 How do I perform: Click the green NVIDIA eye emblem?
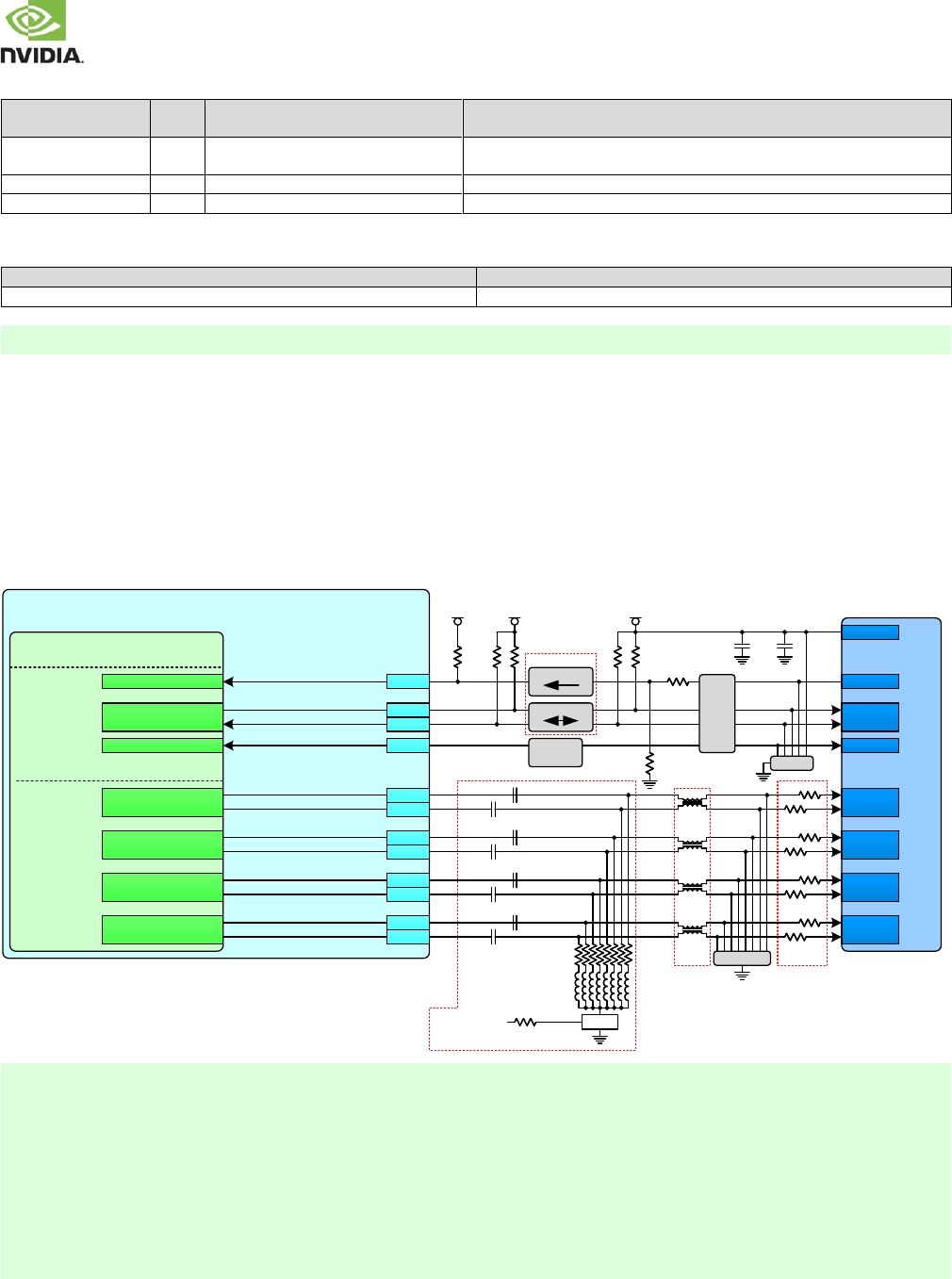click(34, 21)
